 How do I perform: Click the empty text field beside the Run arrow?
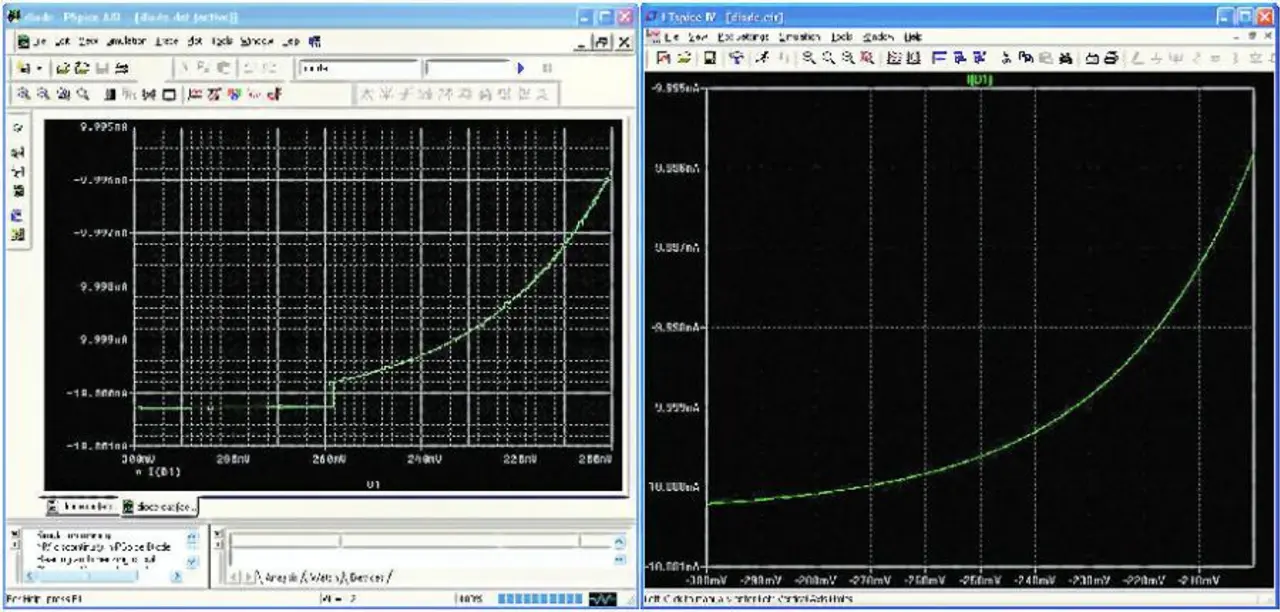[466, 68]
